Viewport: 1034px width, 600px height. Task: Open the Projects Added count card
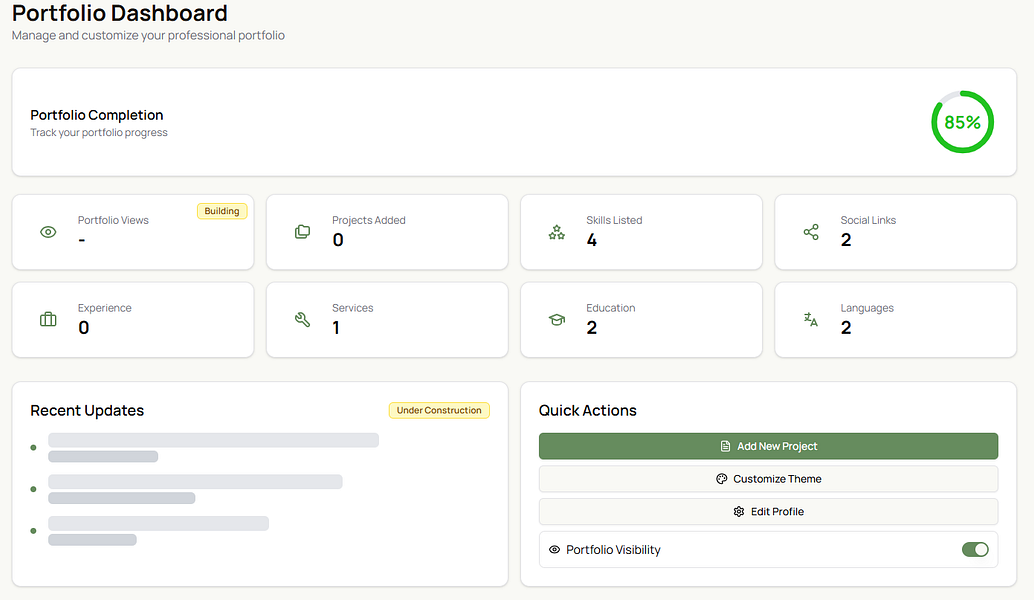387,232
